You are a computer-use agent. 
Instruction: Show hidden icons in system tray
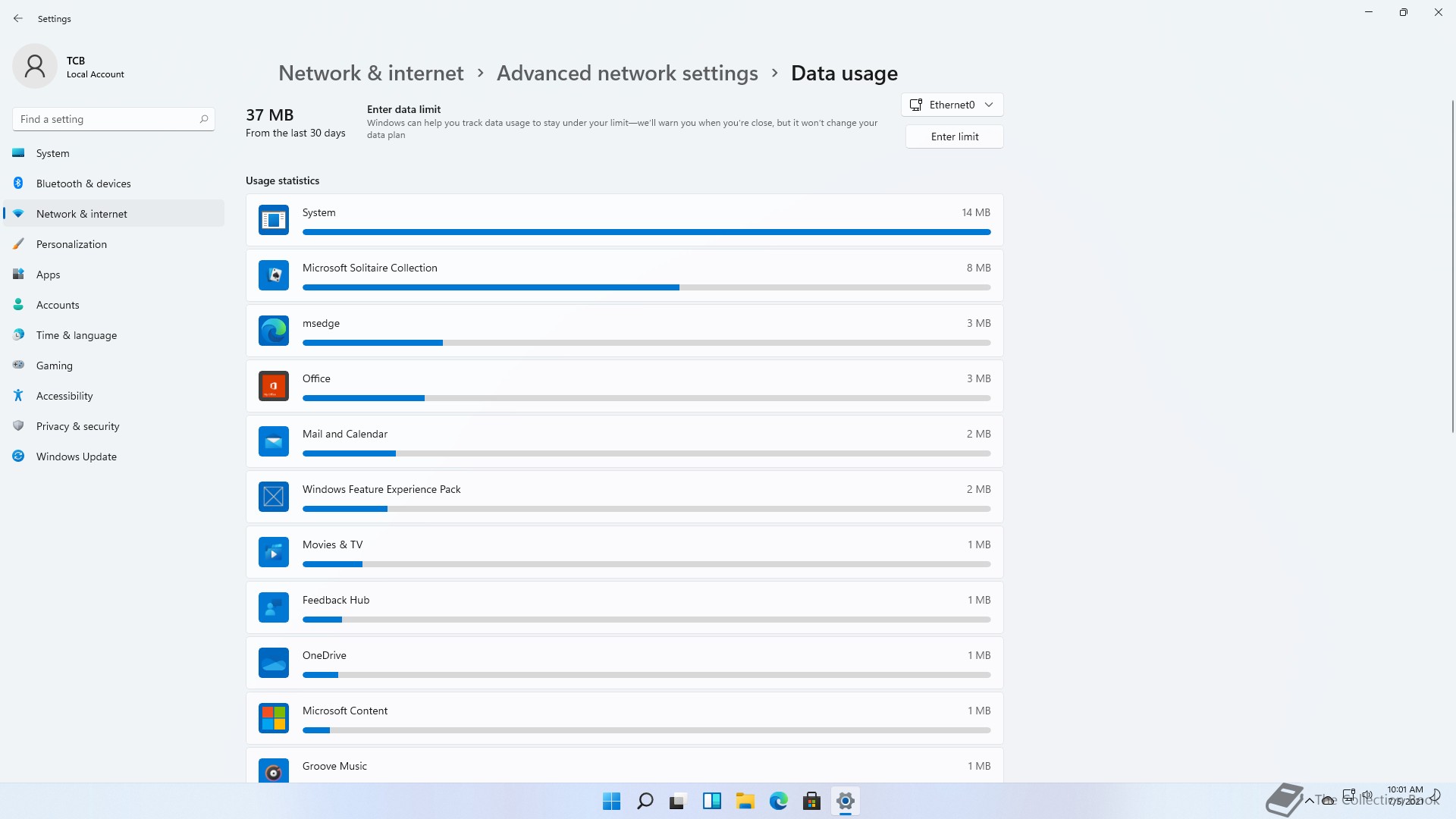(x=1309, y=801)
